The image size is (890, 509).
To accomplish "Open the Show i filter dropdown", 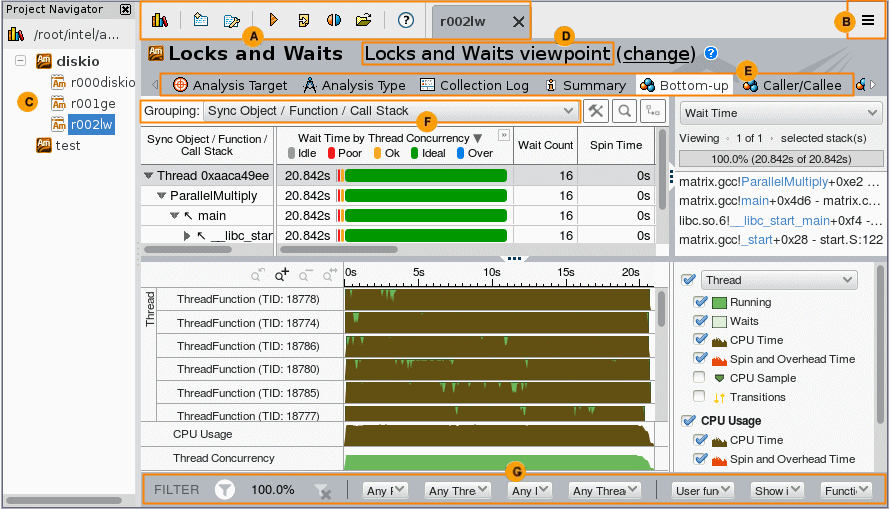I will [x=777, y=490].
